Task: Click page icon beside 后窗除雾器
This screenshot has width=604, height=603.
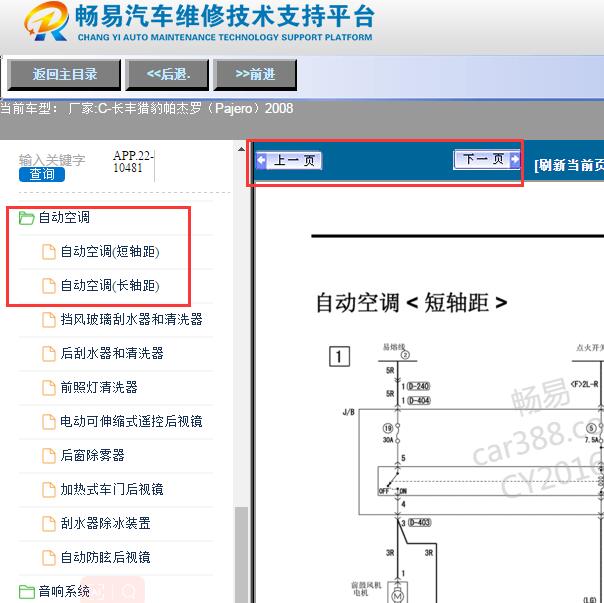Action: [49, 455]
